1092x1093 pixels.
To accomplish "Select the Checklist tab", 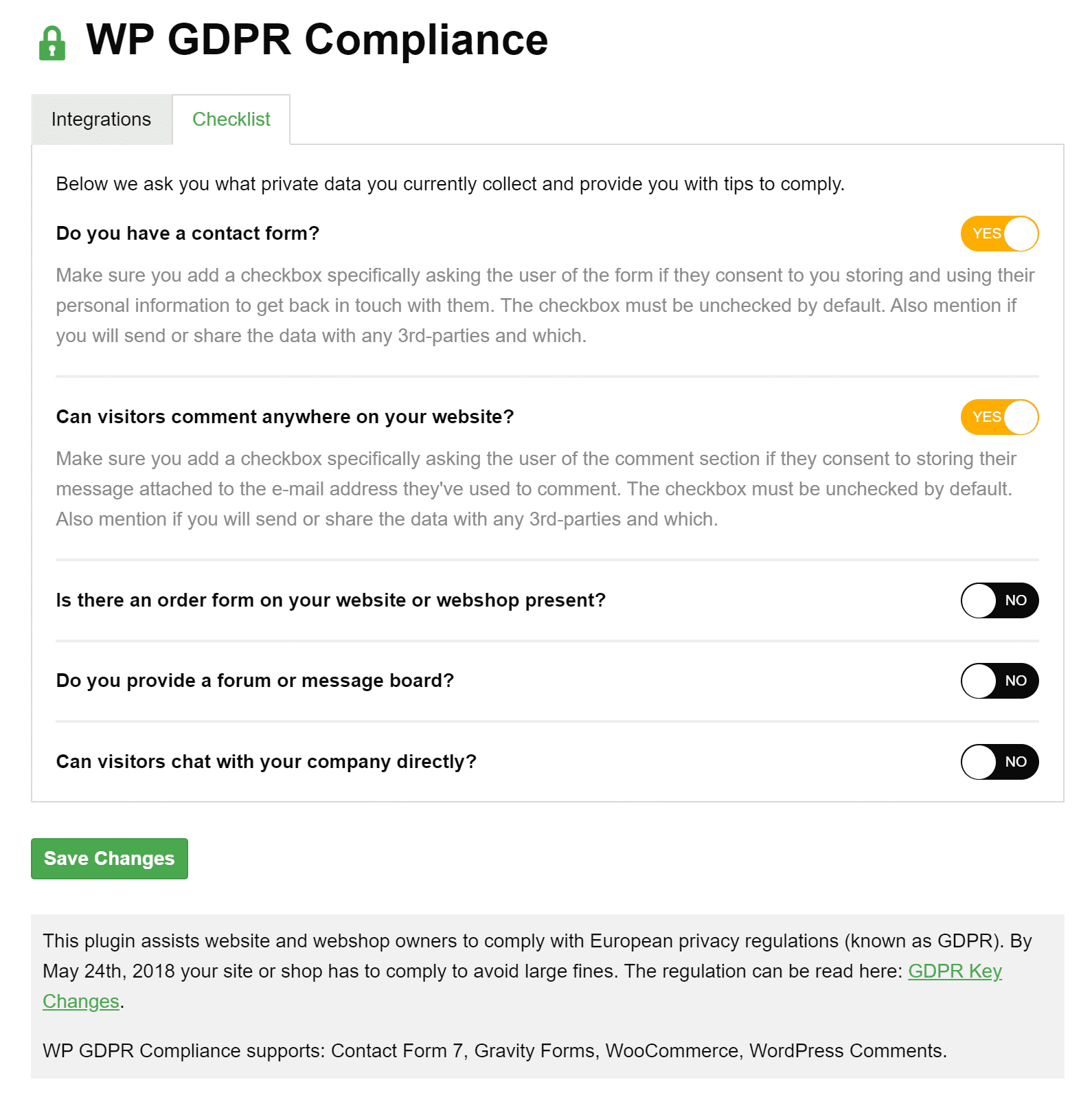I will [x=231, y=119].
